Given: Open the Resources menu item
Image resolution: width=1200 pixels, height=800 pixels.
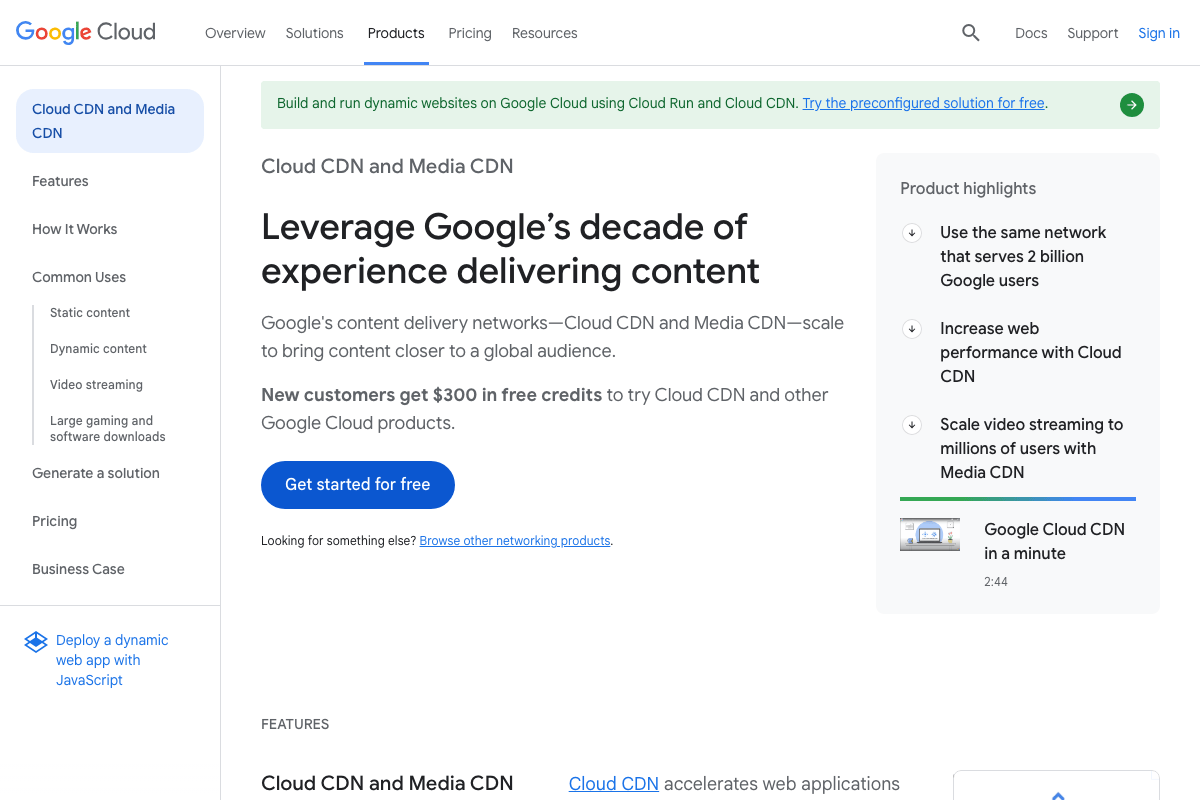Looking at the screenshot, I should (545, 33).
